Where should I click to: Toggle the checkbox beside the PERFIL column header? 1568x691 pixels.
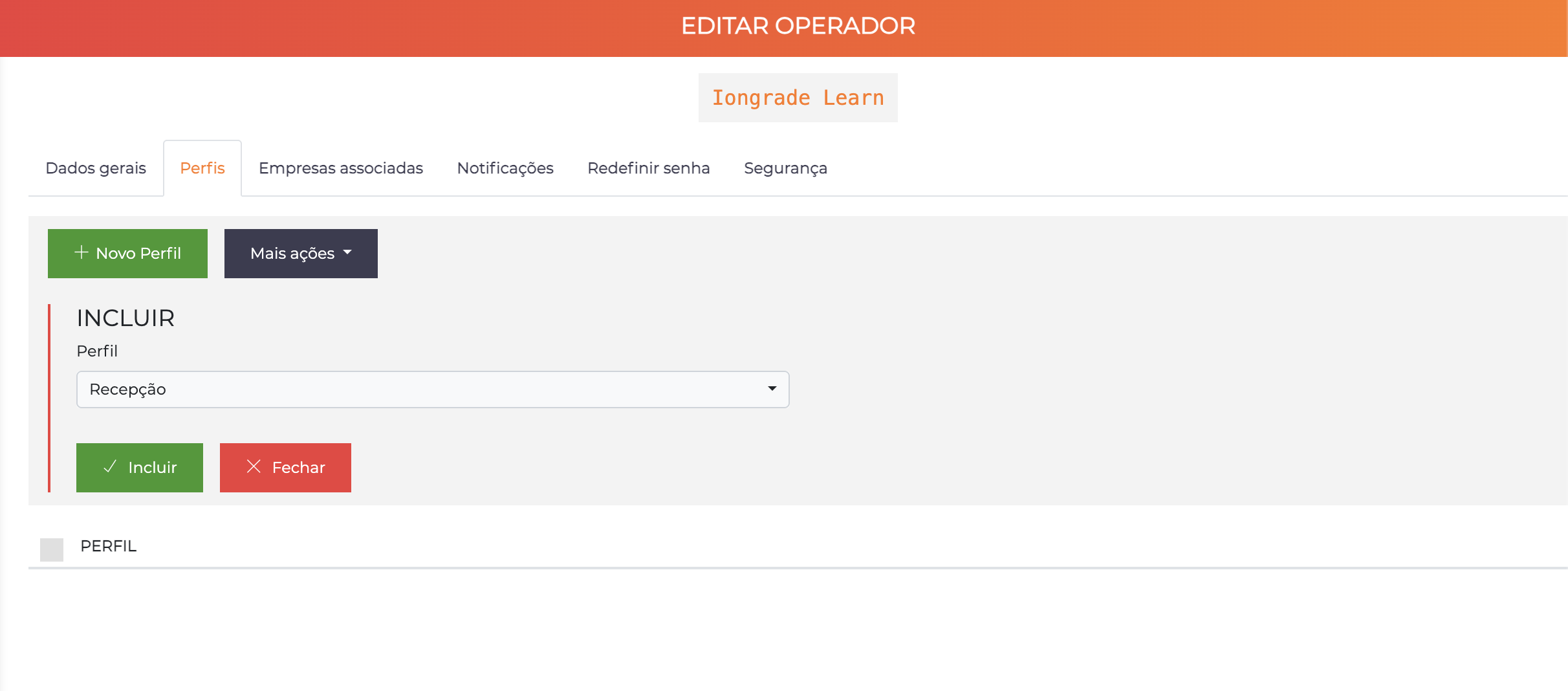(52, 550)
